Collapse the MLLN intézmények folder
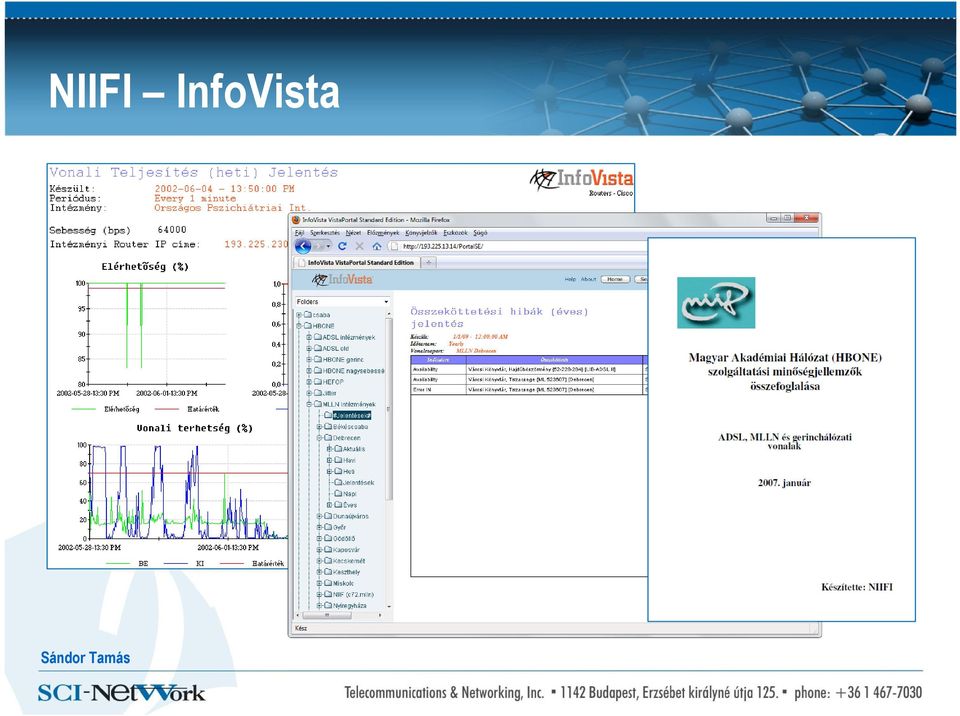This screenshot has height=716, width=960. [x=309, y=404]
